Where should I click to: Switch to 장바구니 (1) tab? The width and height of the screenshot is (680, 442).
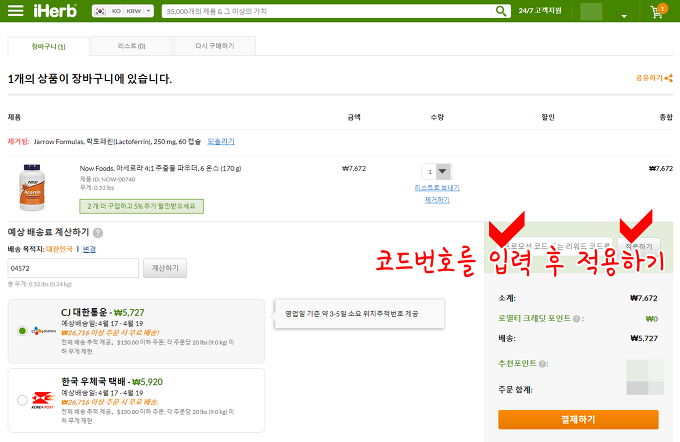[x=49, y=46]
